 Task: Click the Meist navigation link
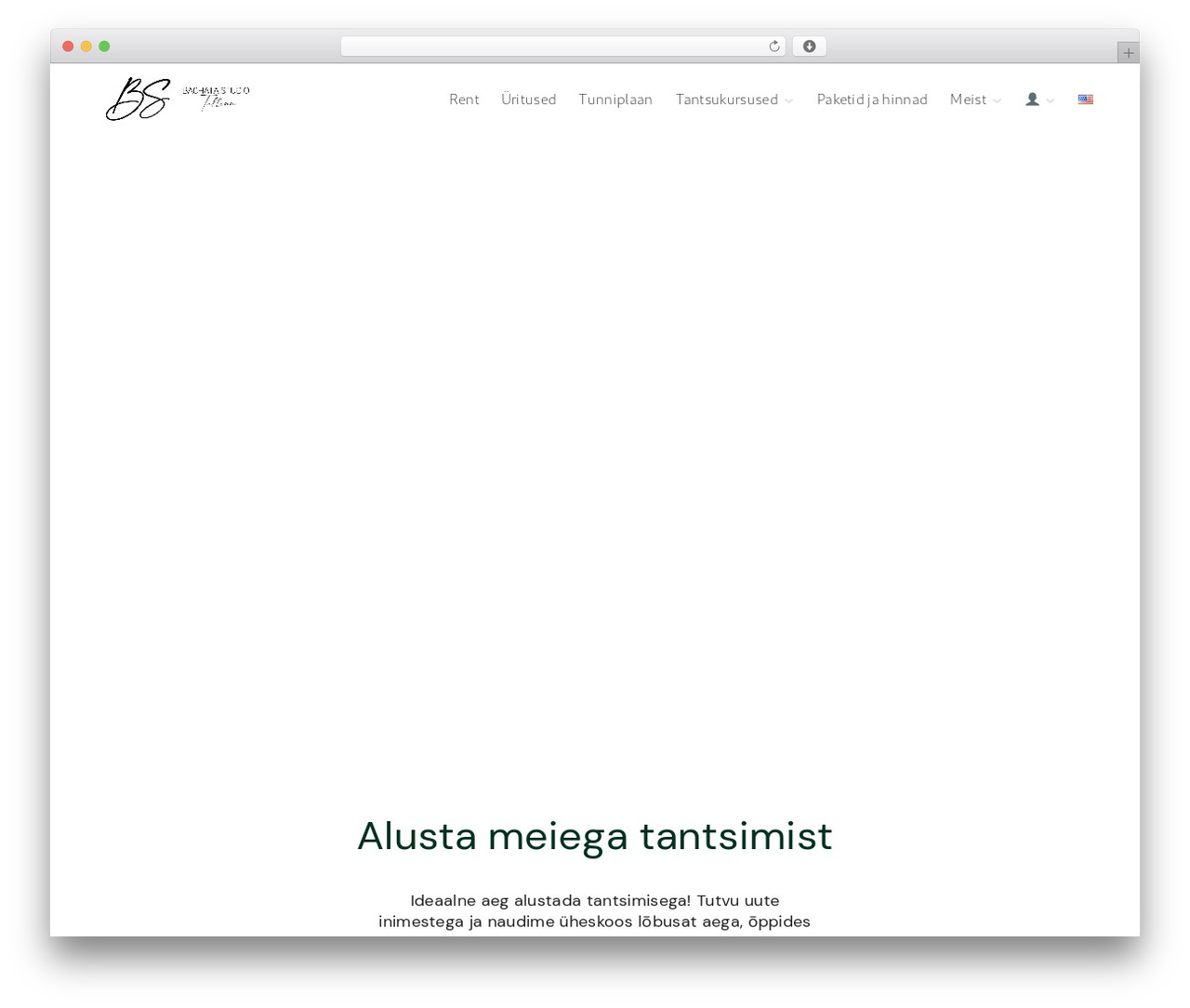(968, 99)
